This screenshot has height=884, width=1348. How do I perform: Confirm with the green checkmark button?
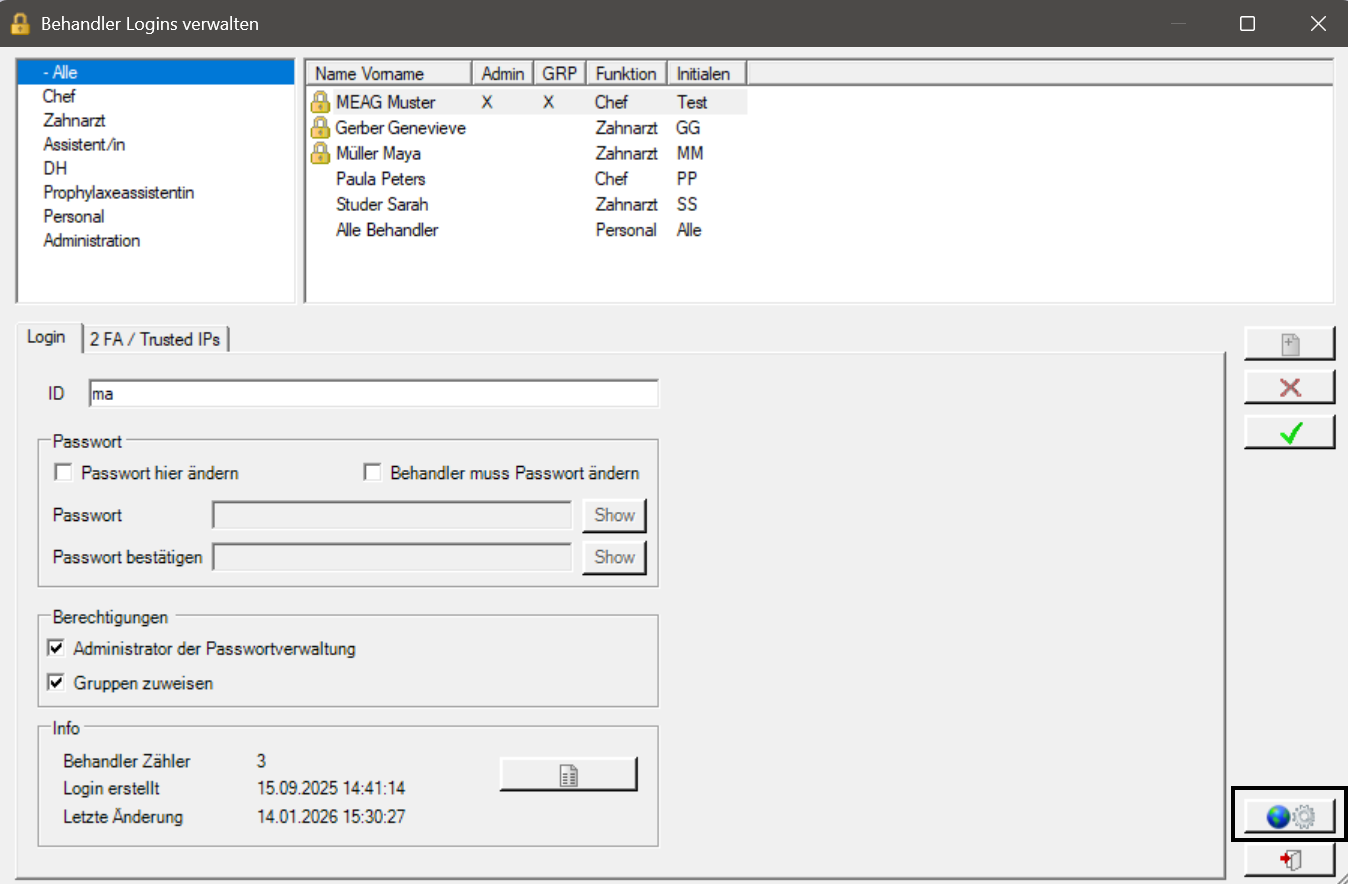[x=1290, y=432]
